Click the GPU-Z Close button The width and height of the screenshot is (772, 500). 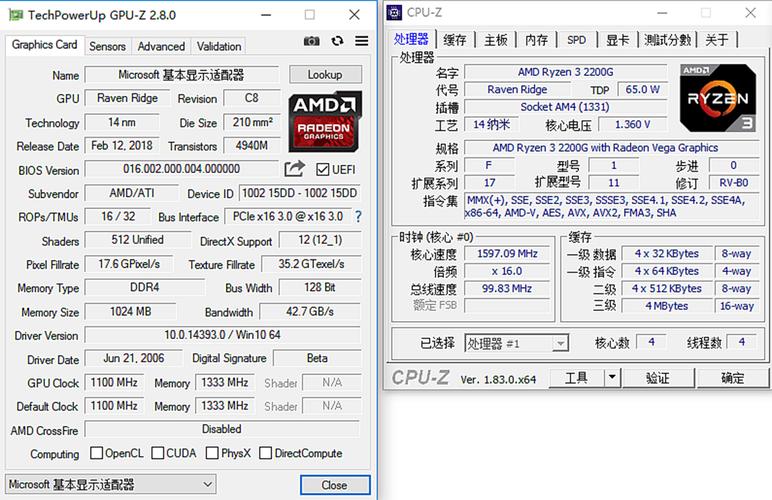(x=335, y=485)
